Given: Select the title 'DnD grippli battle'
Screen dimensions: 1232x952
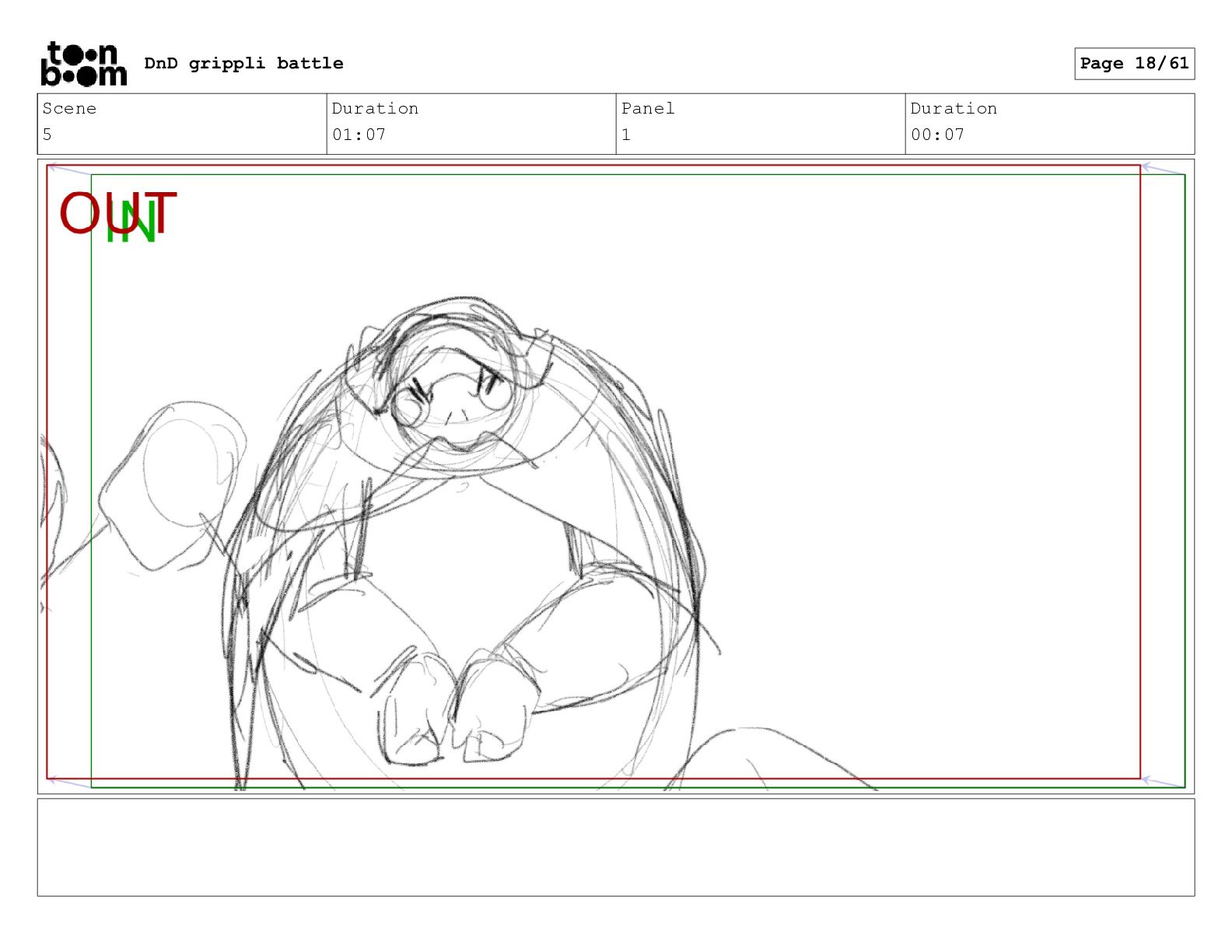Looking at the screenshot, I should [x=243, y=63].
